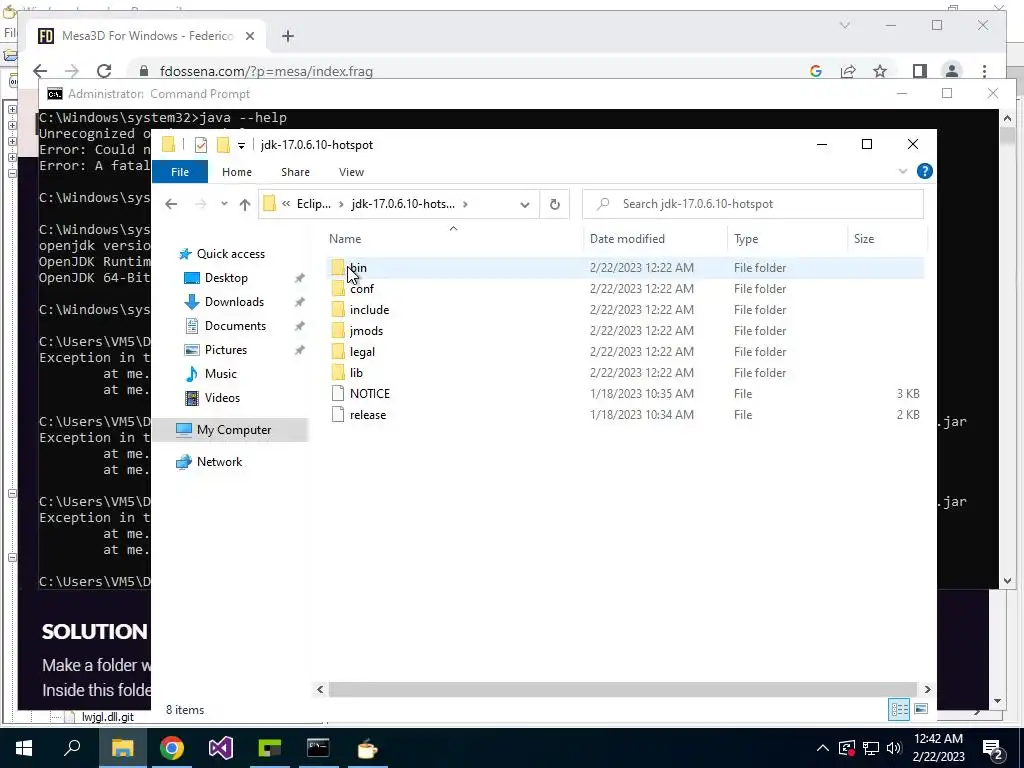This screenshot has height=768, width=1024.
Task: Open address bar history dropdown
Action: coord(524,204)
